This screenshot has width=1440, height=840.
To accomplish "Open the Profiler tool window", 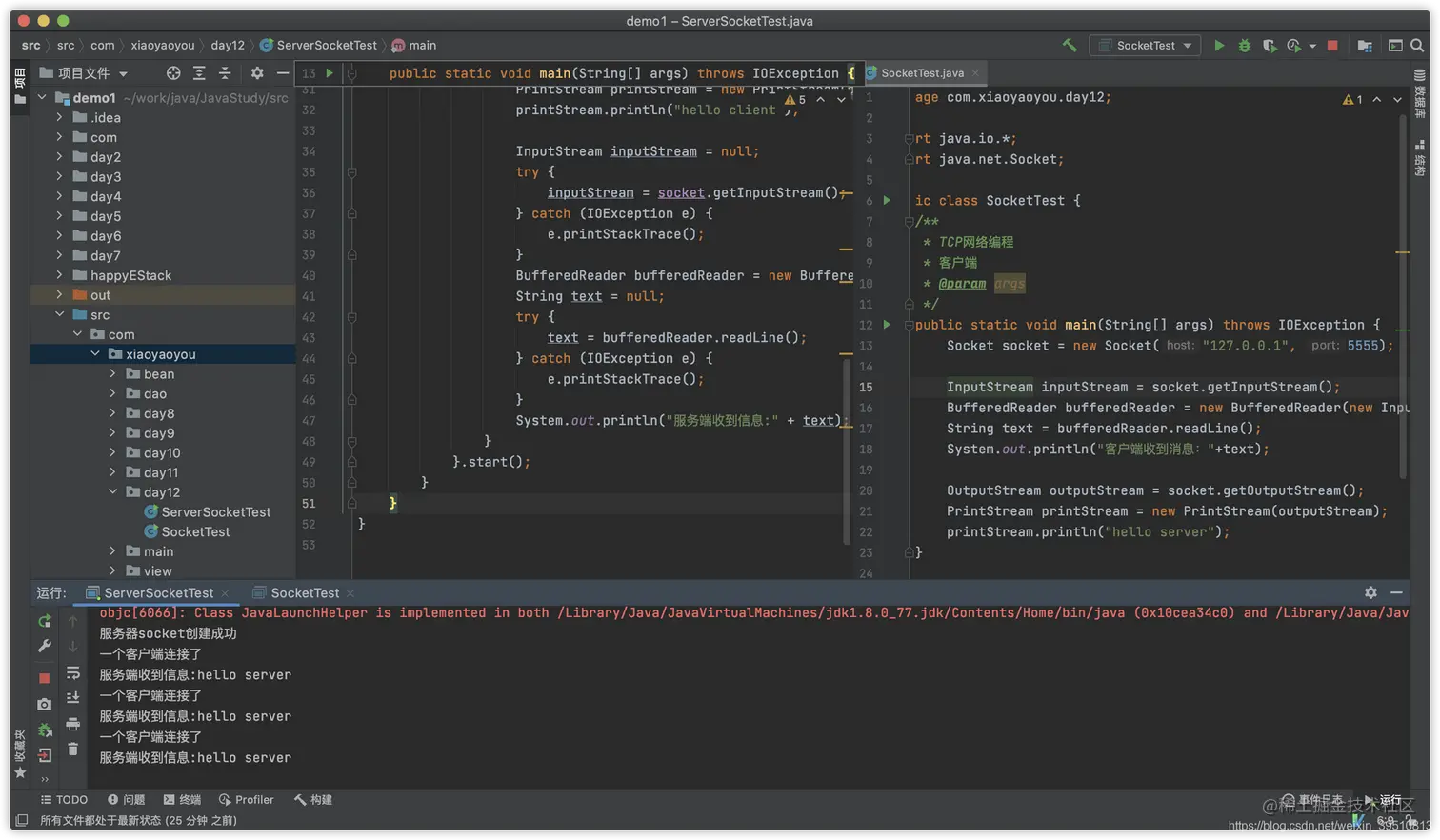I will coord(246,800).
